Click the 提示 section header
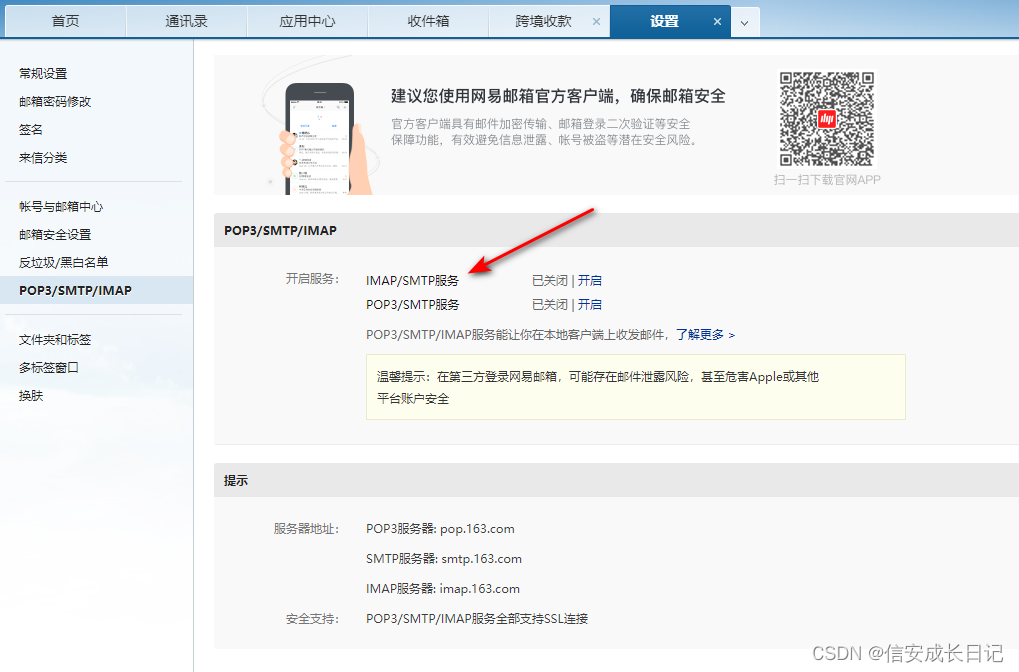This screenshot has height=672, width=1019. (616, 480)
